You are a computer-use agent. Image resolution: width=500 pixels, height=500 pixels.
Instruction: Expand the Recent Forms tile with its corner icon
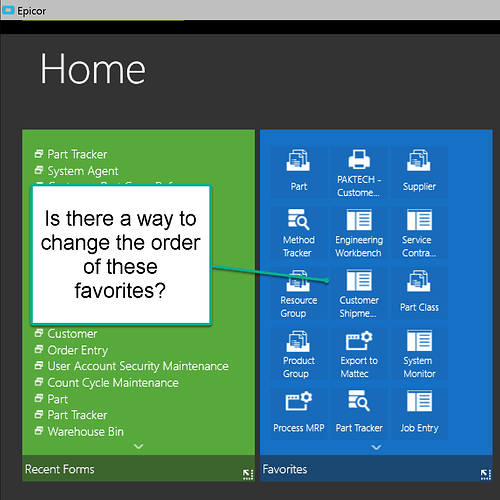click(248, 474)
